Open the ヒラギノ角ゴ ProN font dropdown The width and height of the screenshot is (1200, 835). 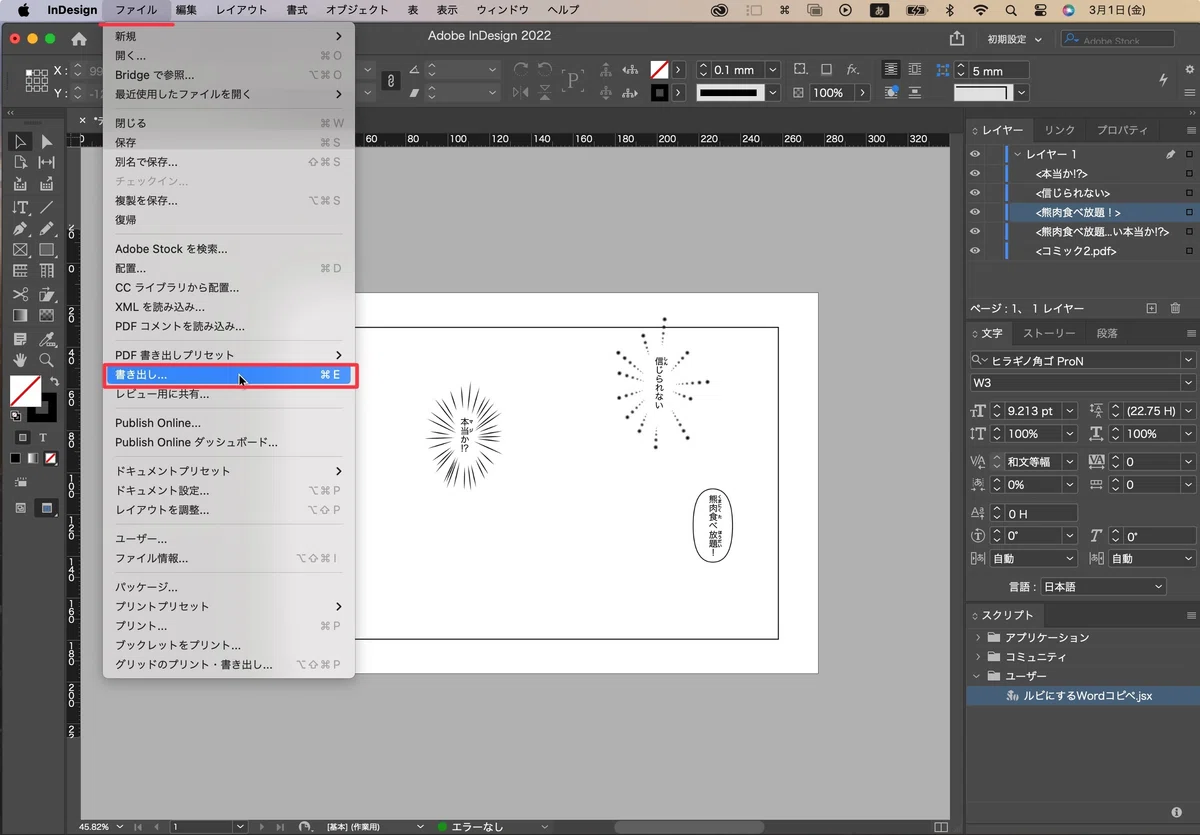[x=1187, y=361]
